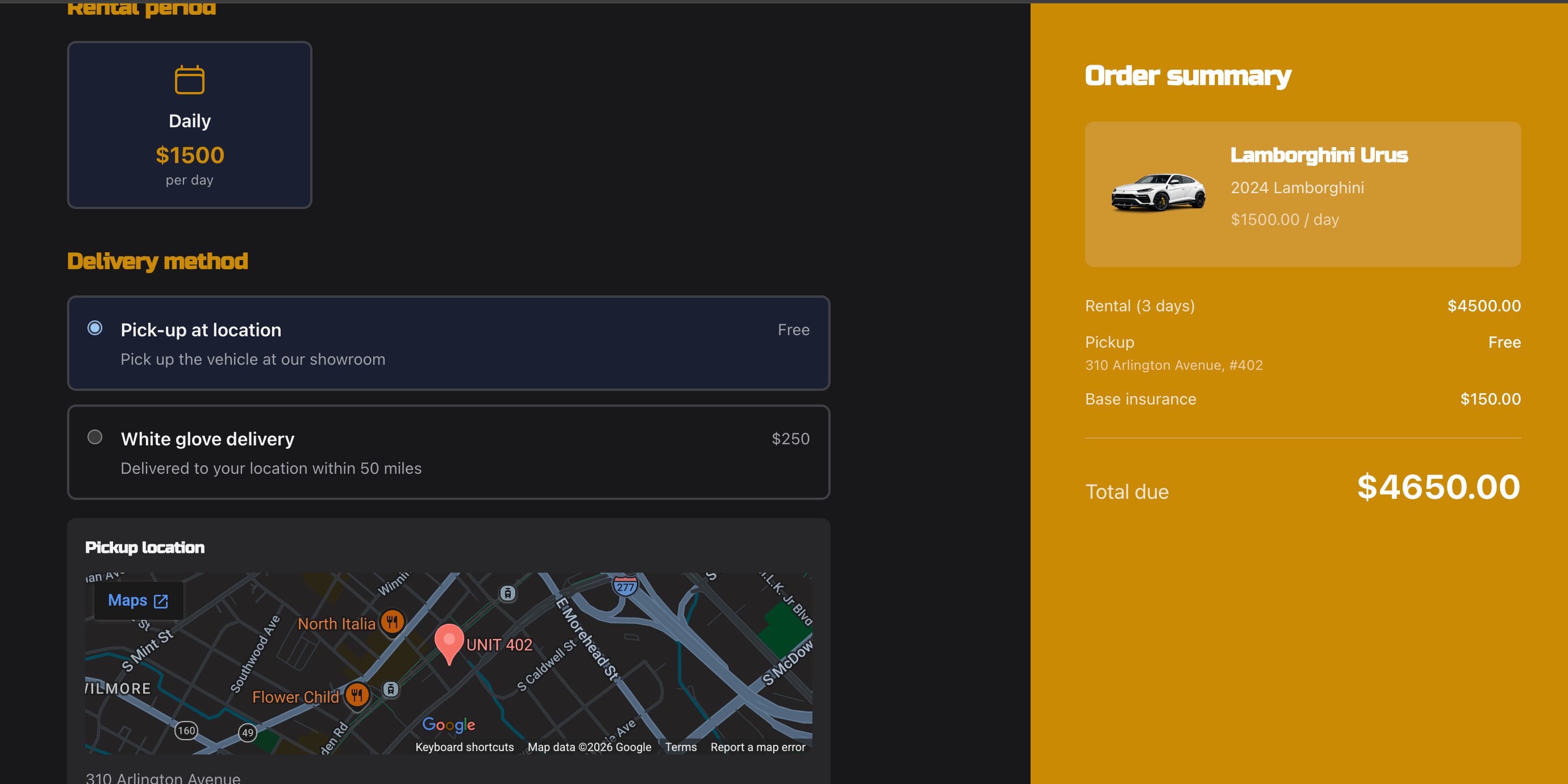Select the White glove delivery radio button
1568x784 pixels.
[x=95, y=437]
